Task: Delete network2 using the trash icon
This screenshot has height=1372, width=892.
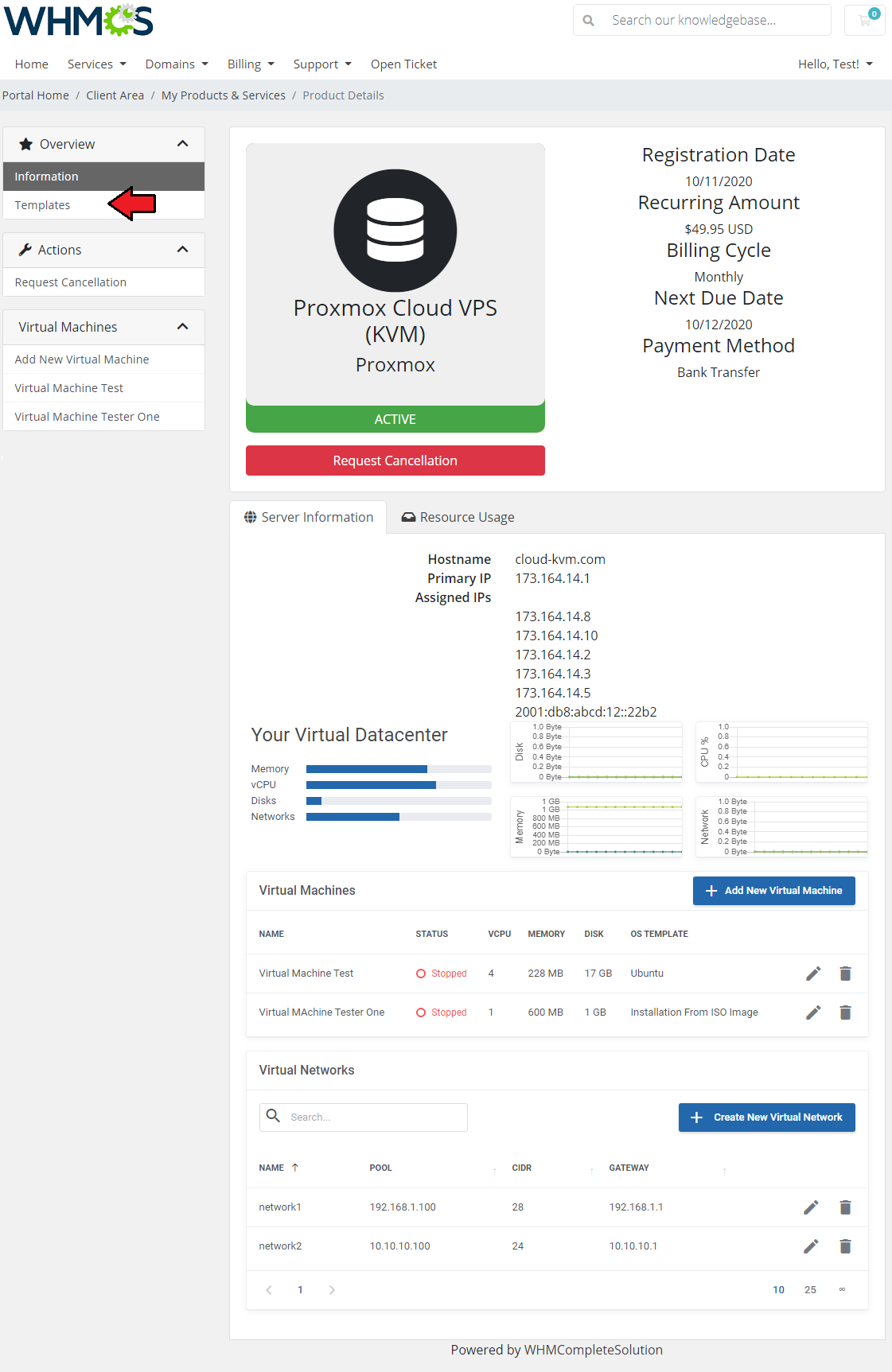Action: coord(845,1246)
